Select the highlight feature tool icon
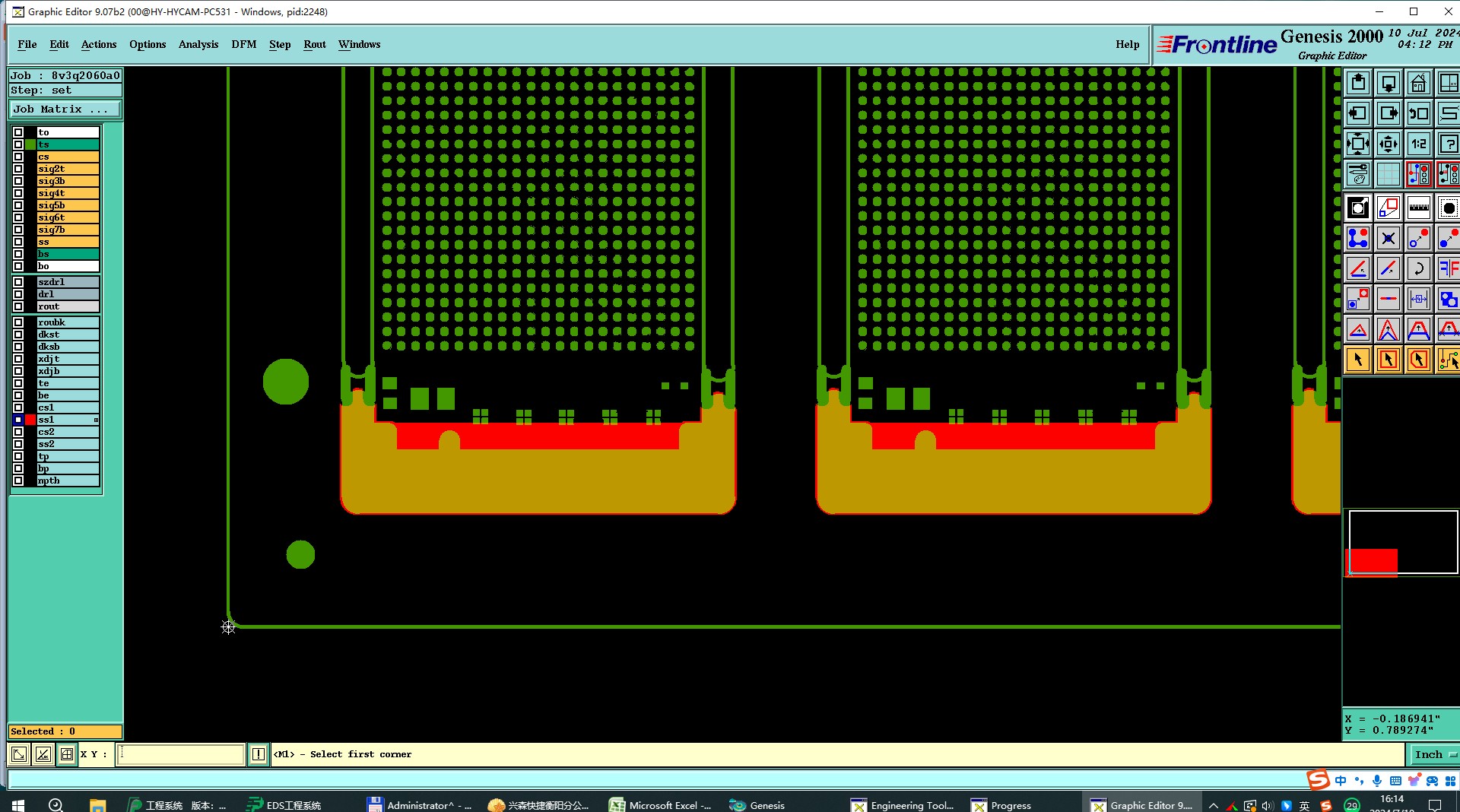The width and height of the screenshot is (1460, 812). tap(1358, 208)
